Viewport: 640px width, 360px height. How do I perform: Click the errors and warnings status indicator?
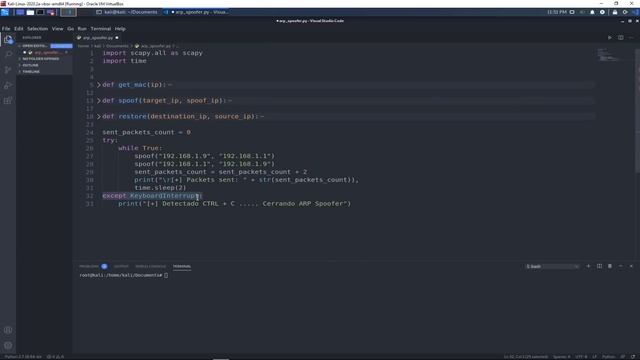pos(55,357)
